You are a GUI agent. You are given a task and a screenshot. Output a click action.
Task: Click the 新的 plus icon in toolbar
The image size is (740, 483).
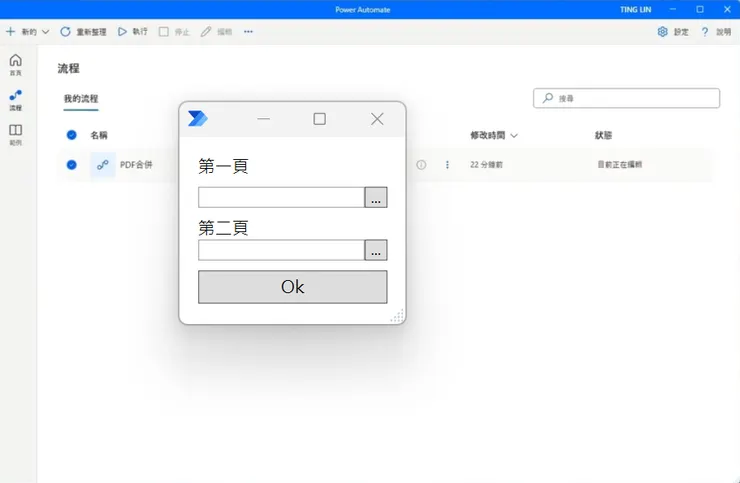coord(10,32)
